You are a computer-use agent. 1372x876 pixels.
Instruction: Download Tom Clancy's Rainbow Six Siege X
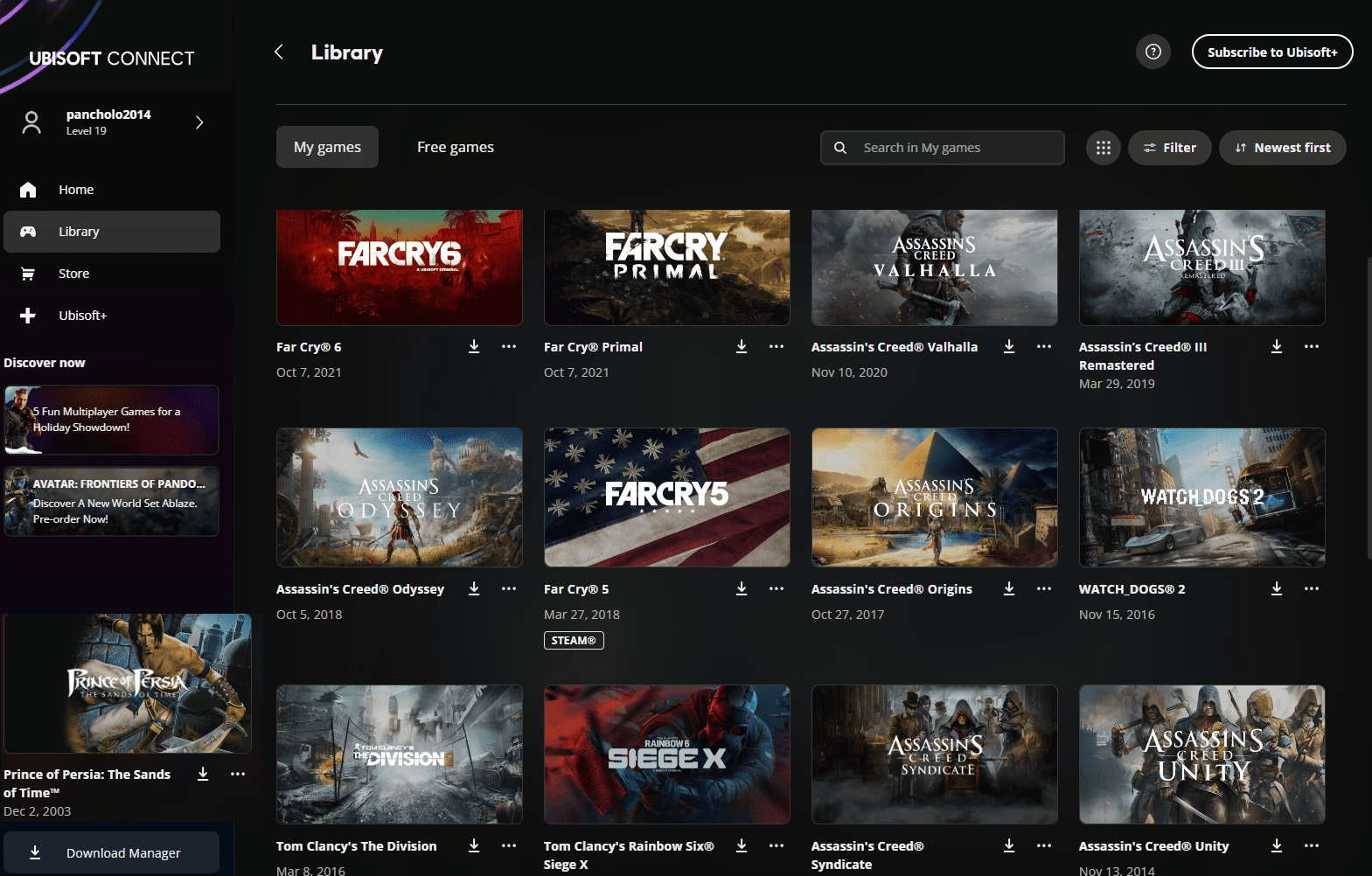(742, 845)
